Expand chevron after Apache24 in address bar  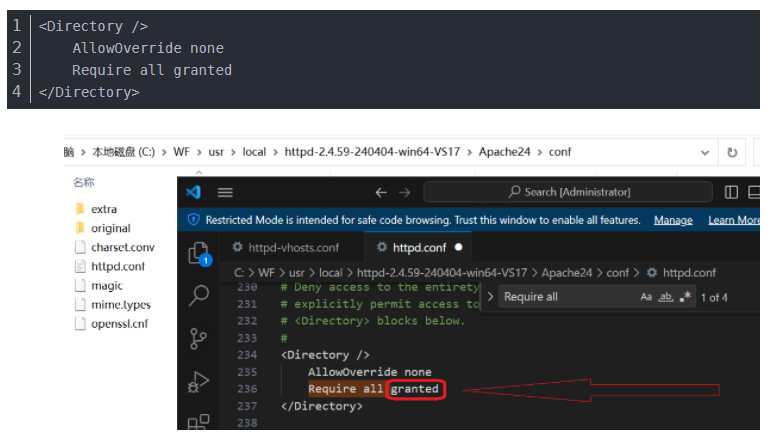coord(540,153)
